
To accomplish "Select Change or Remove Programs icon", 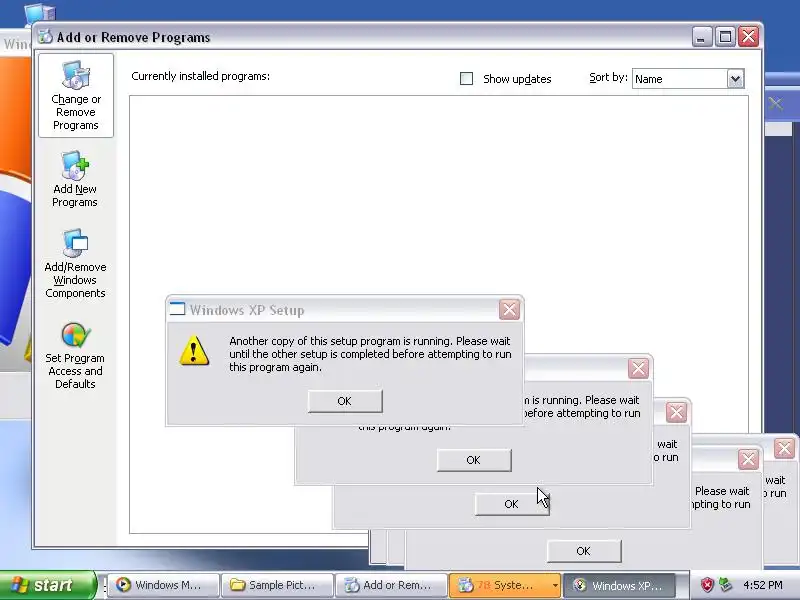I will (76, 95).
